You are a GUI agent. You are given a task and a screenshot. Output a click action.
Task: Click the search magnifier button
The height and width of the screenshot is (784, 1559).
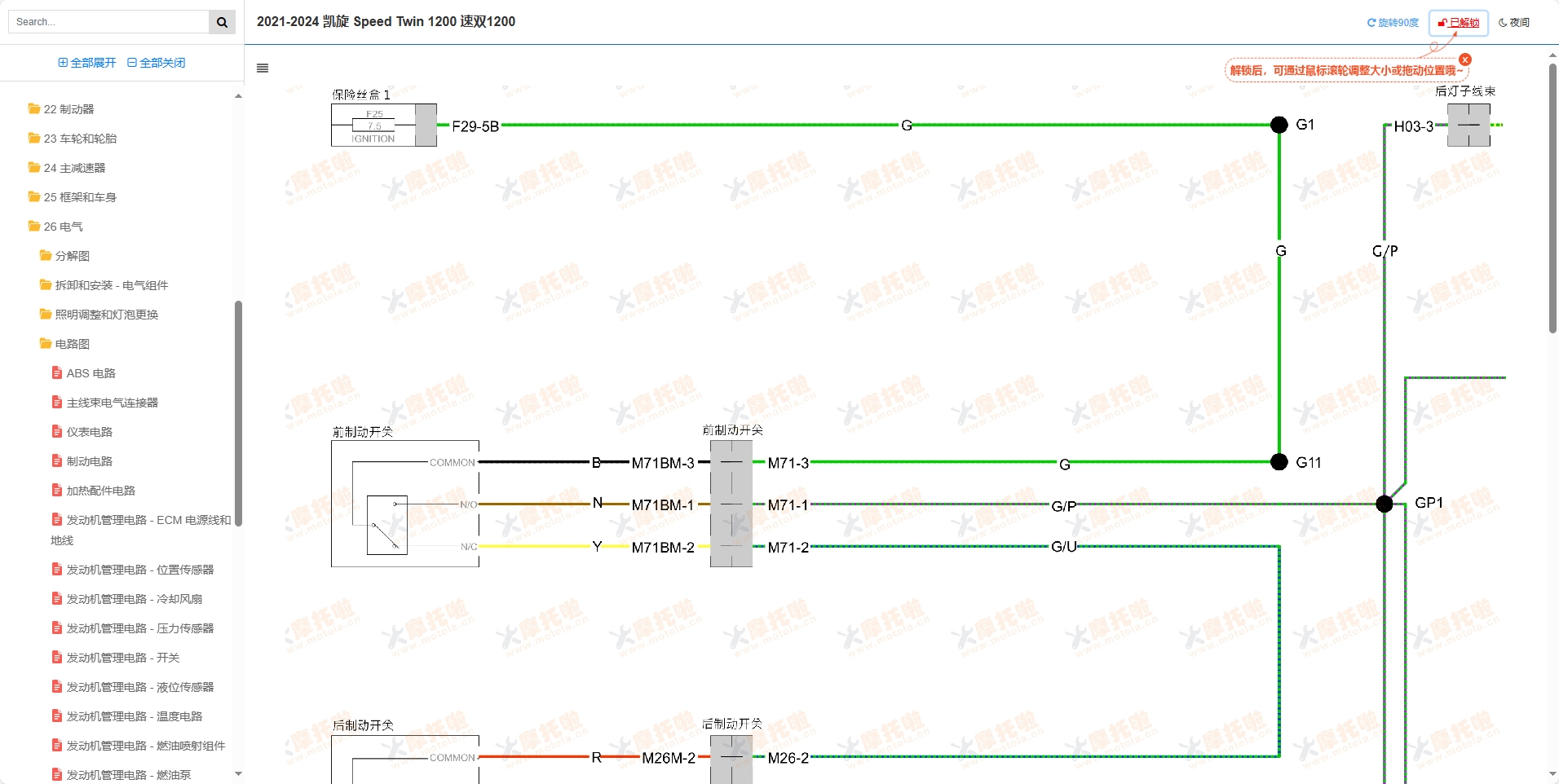click(x=222, y=22)
